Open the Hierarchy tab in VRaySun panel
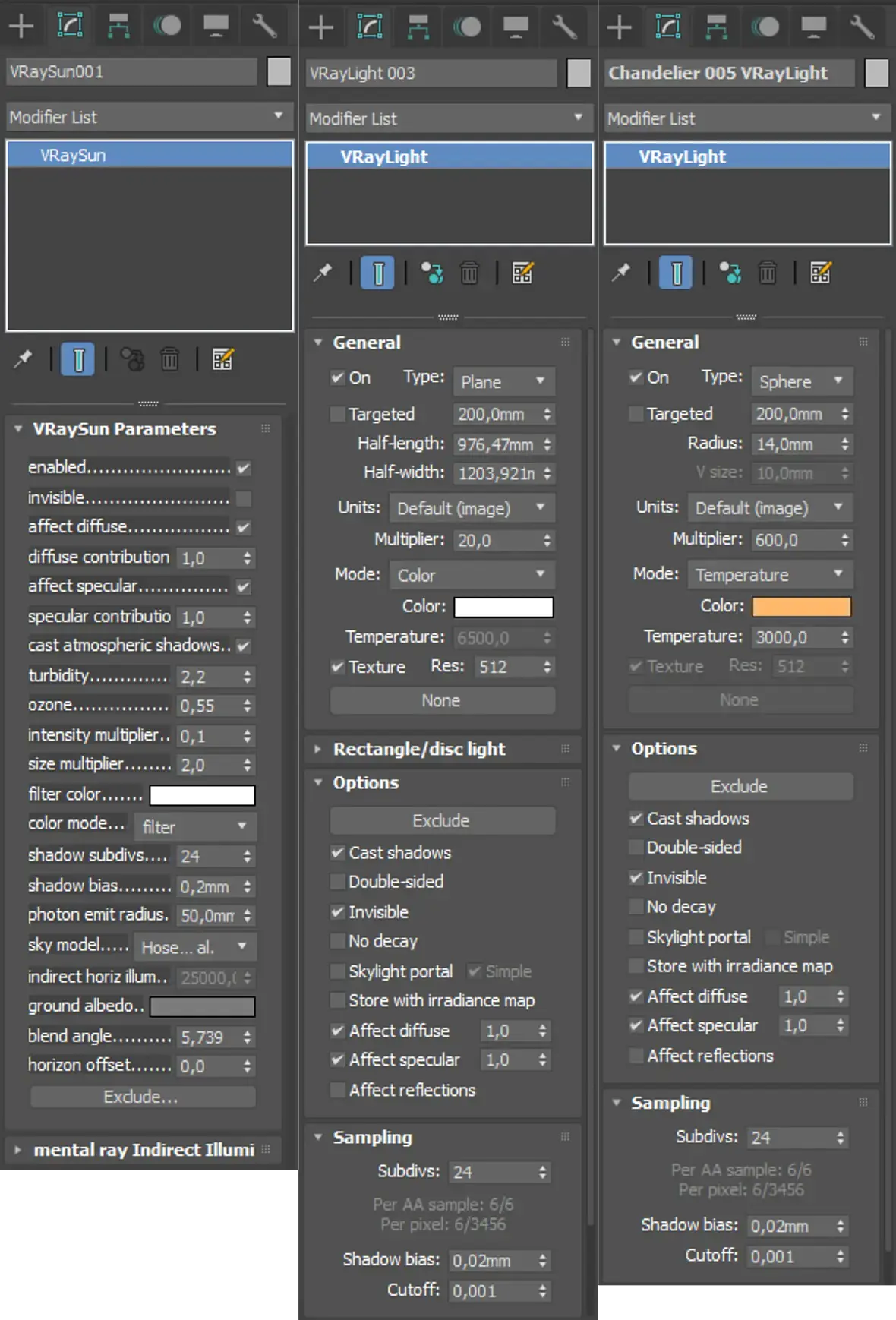 [118, 26]
